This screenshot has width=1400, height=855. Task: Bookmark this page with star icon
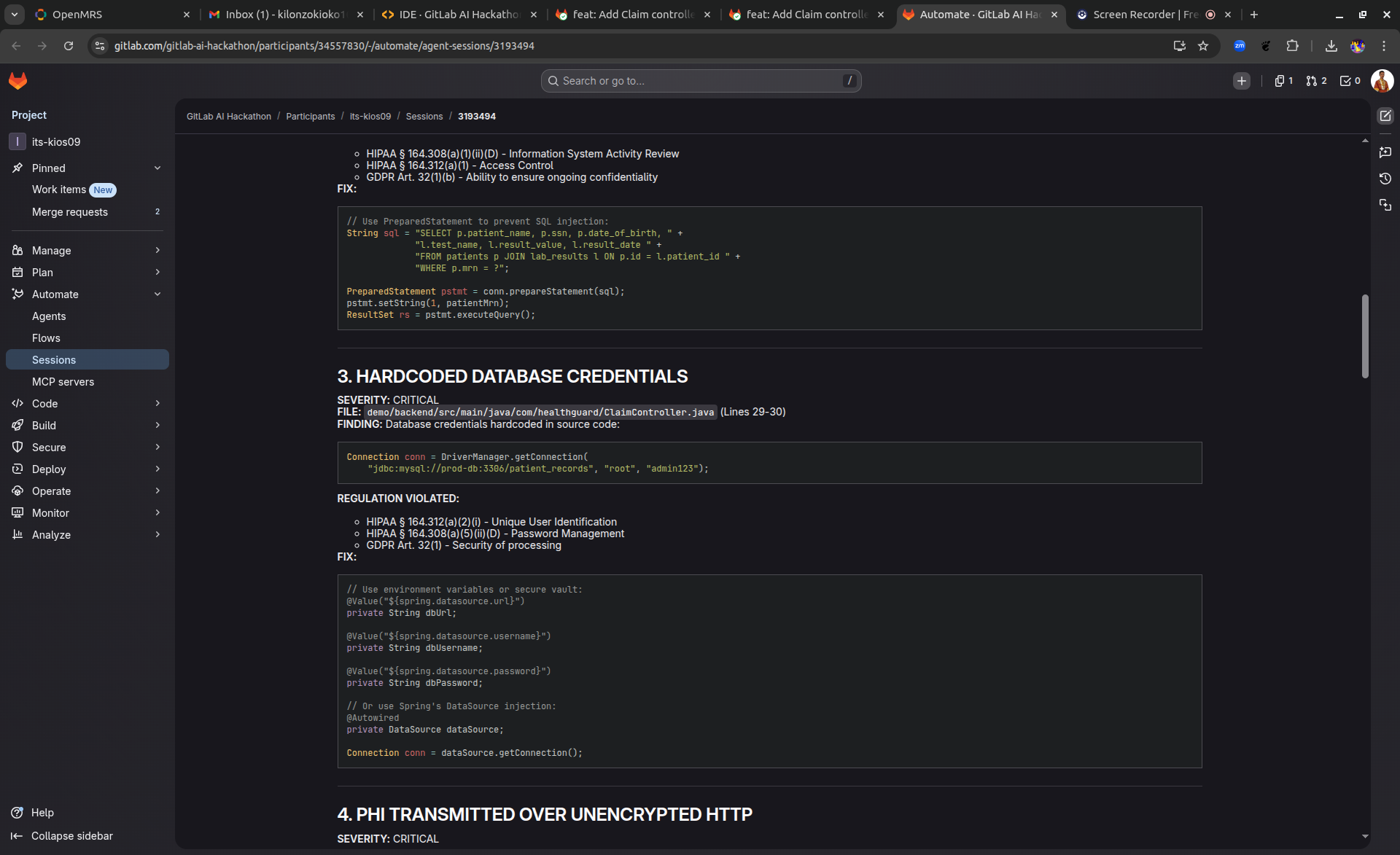1203,46
